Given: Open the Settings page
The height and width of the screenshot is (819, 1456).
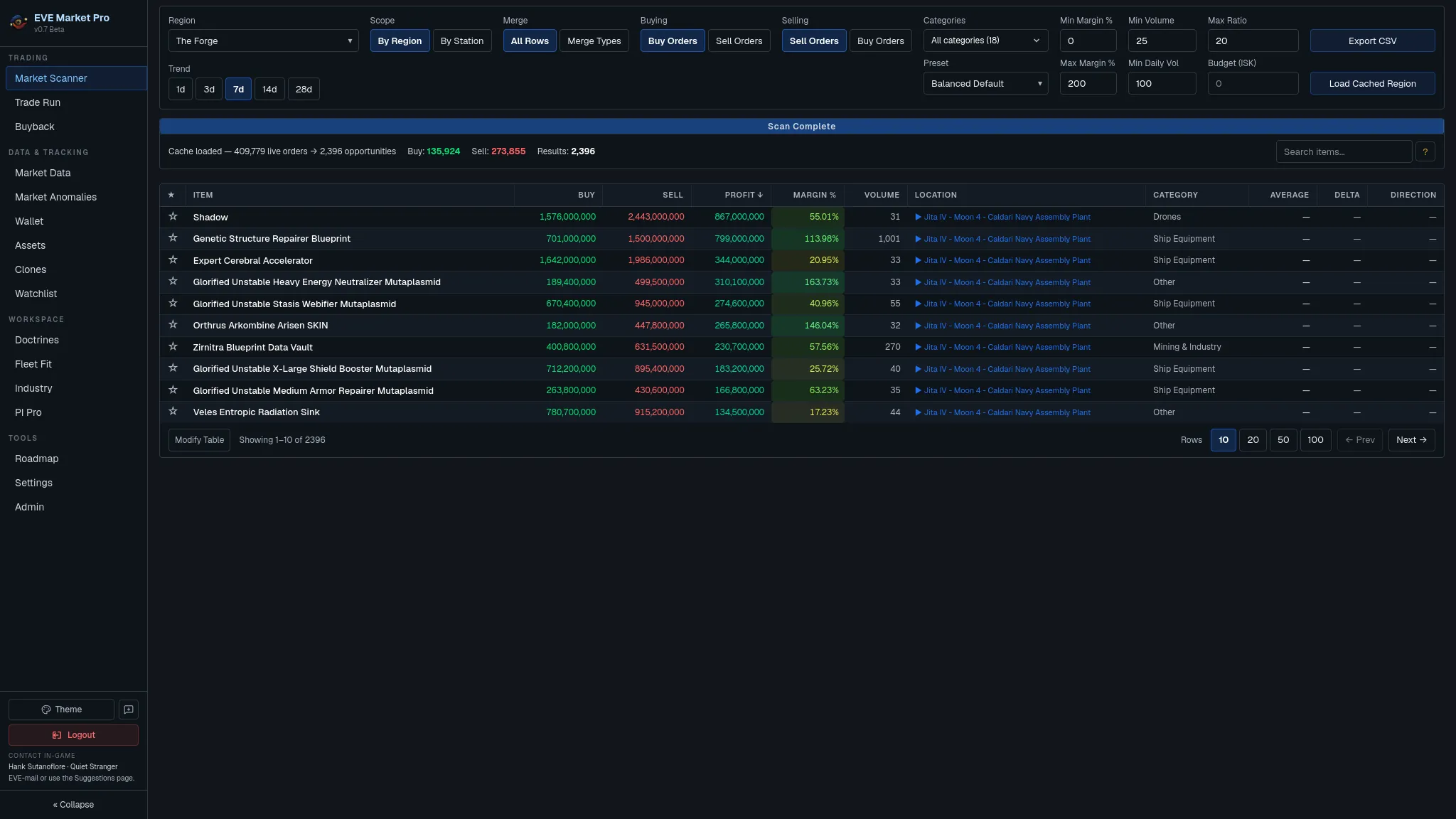Looking at the screenshot, I should [x=76, y=483].
